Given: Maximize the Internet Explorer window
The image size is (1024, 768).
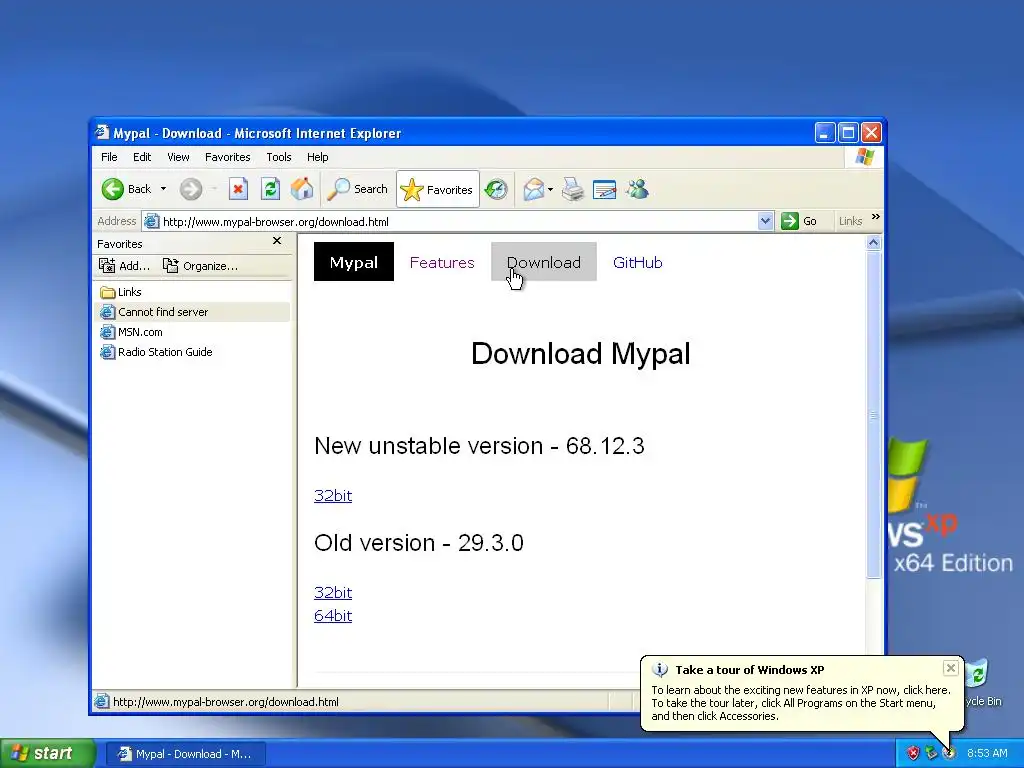Looking at the screenshot, I should click(x=848, y=133).
